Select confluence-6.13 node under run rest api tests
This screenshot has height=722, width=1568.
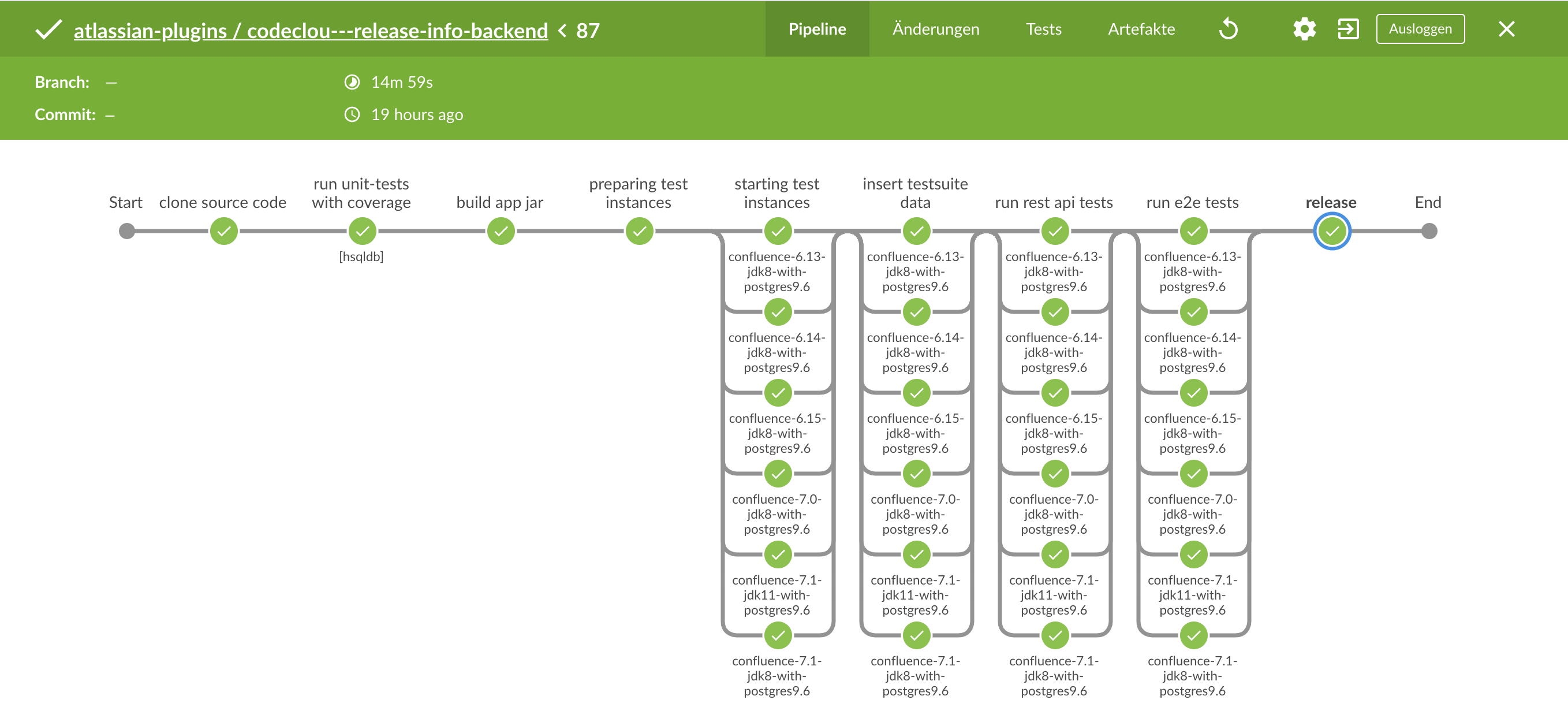(x=1055, y=232)
